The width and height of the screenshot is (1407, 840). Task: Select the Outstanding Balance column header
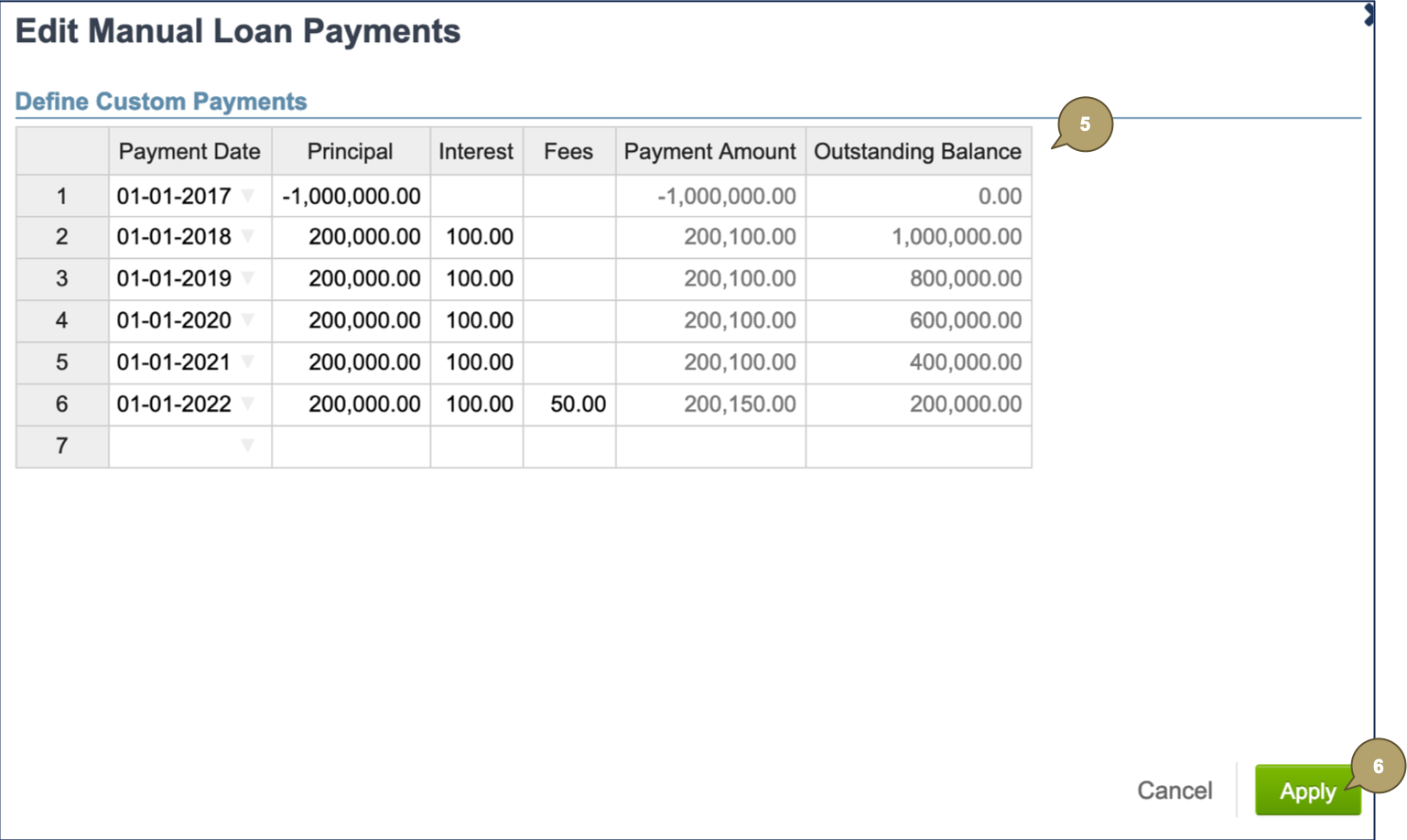(917, 151)
